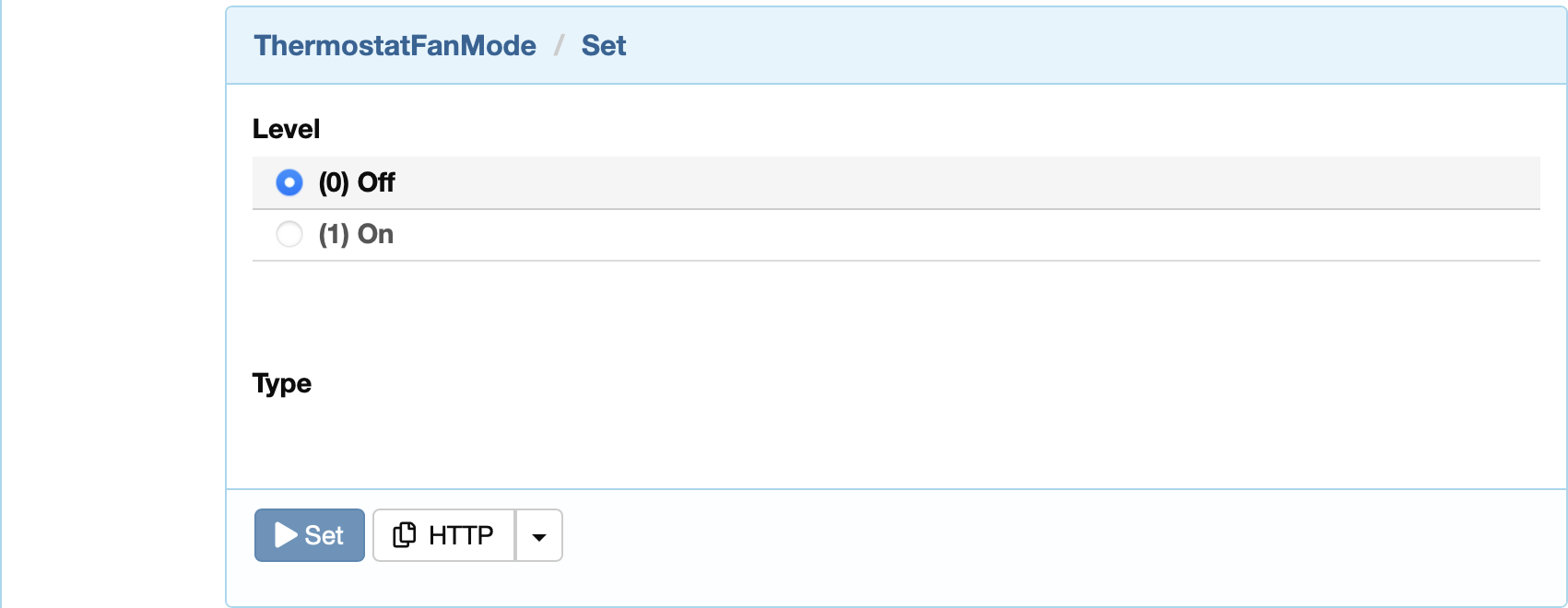Select the (0) Off radio button

tap(289, 182)
